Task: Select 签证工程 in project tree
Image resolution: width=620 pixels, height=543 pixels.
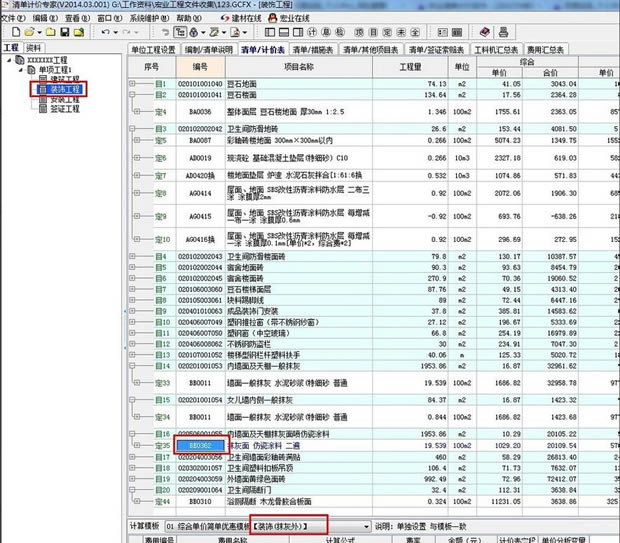Action: (60, 109)
